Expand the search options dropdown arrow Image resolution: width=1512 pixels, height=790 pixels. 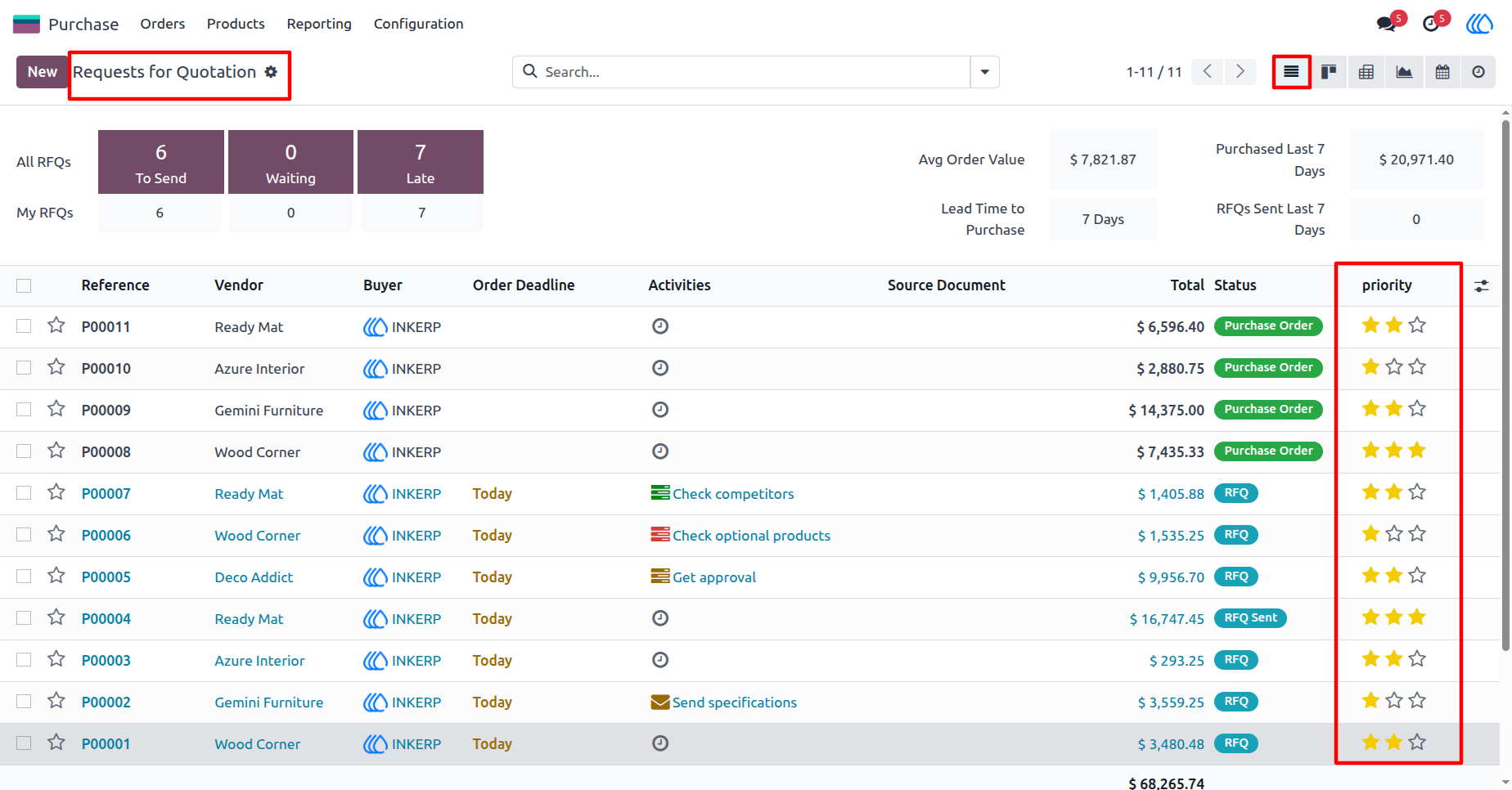[x=985, y=72]
